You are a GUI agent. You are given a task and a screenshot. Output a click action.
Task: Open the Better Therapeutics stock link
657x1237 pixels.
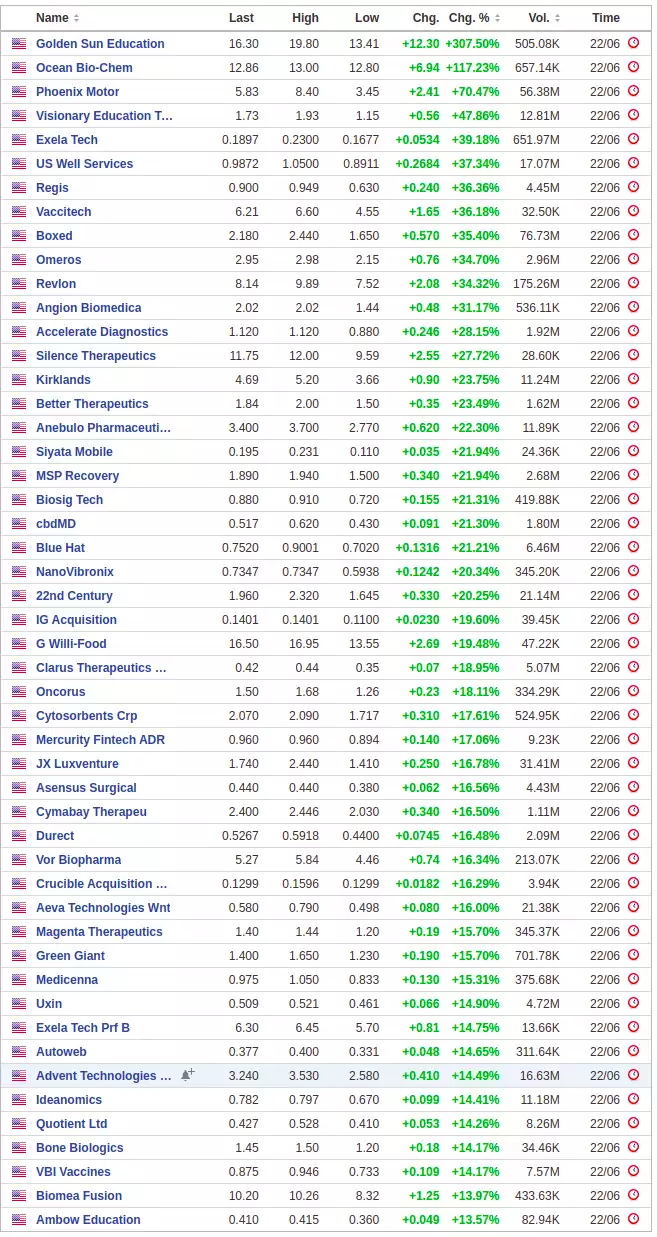point(92,404)
